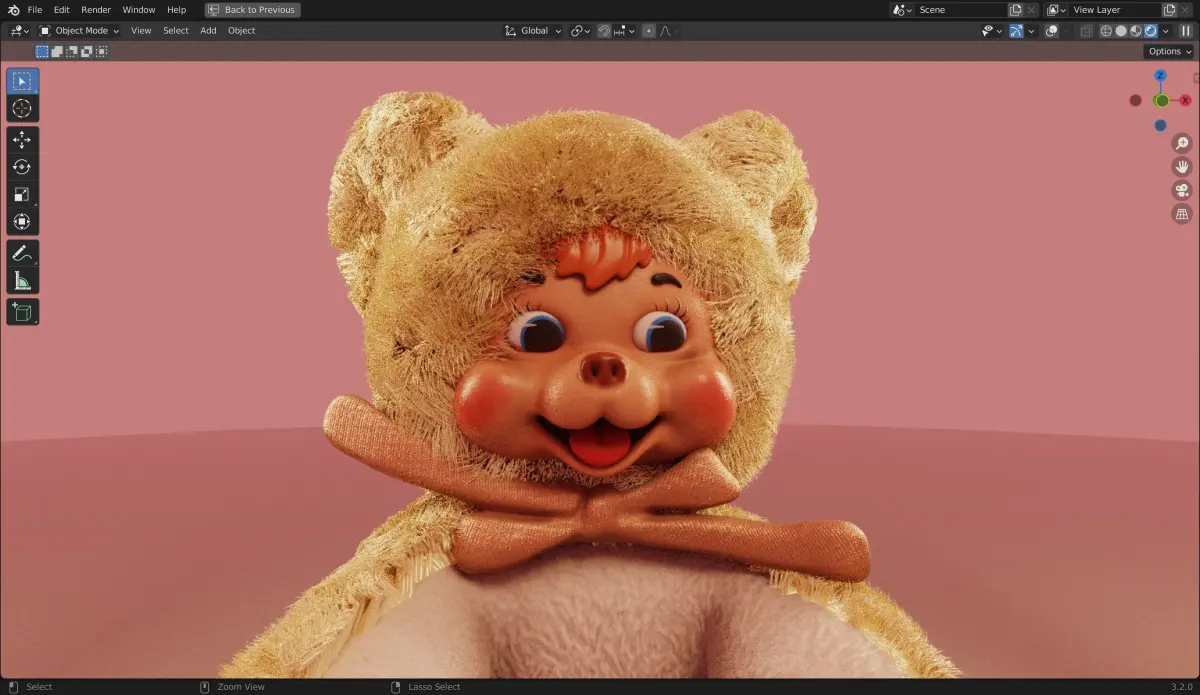
Task: Switch to wireframe viewport shading
Action: coord(1106,31)
